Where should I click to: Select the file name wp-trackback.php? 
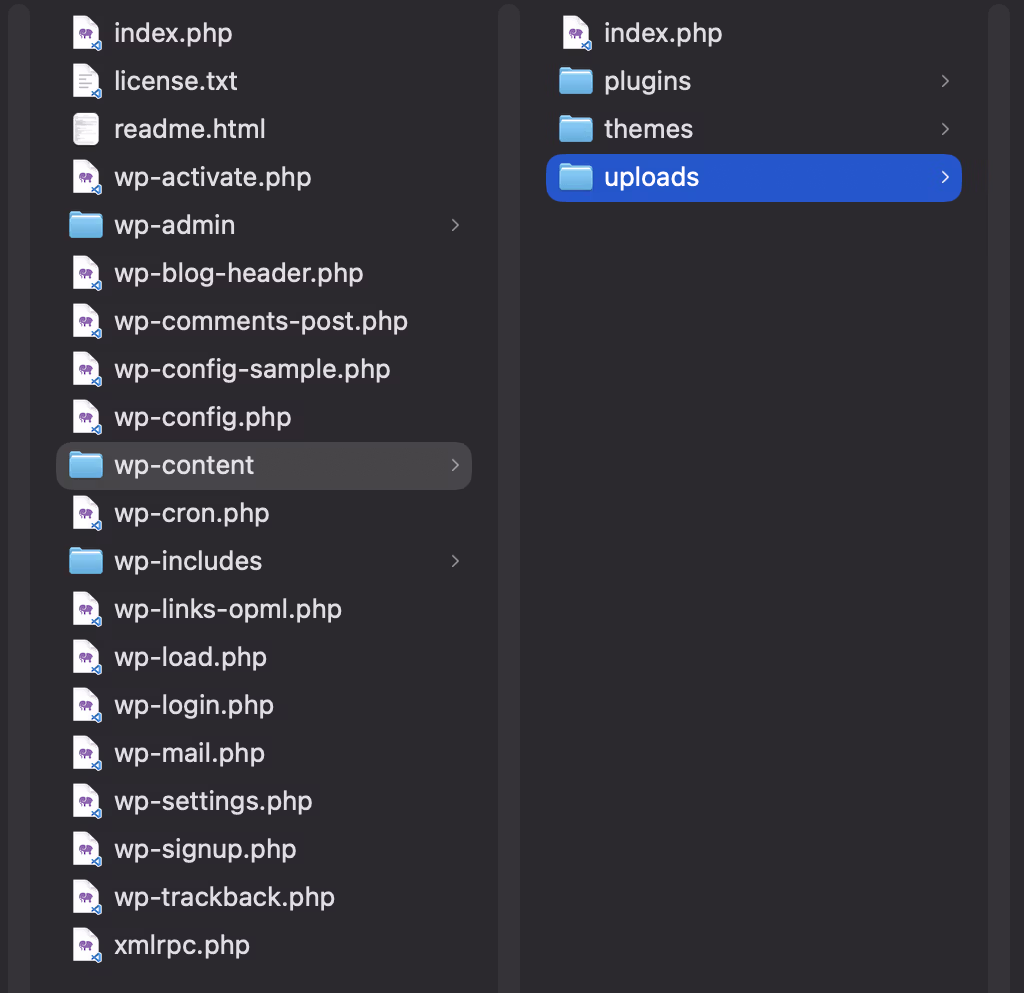pos(225,898)
